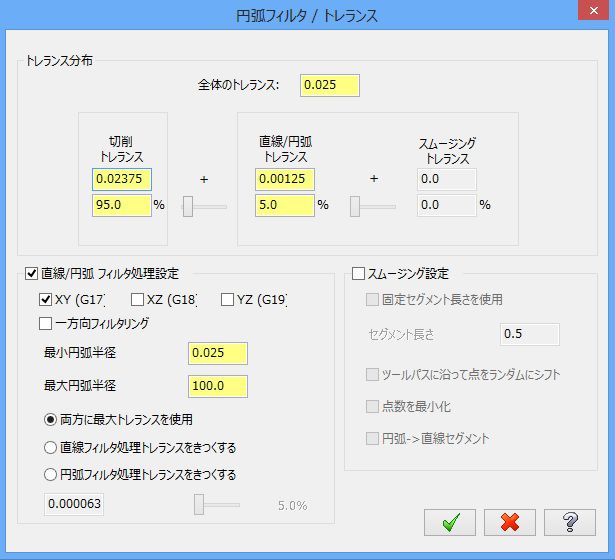The image size is (615, 560).
Task: Click the 5.0% filter tolerance slider
Action: (x=217, y=504)
